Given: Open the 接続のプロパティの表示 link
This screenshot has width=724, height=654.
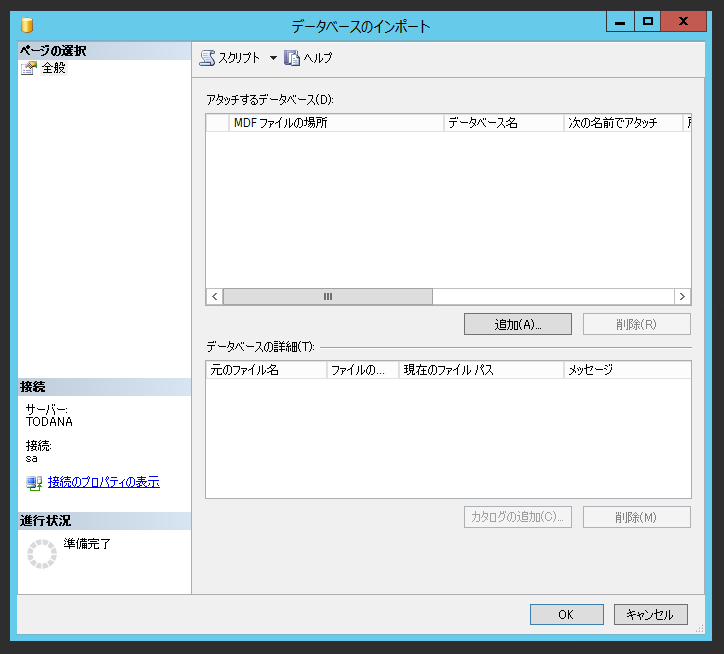Looking at the screenshot, I should [x=104, y=482].
